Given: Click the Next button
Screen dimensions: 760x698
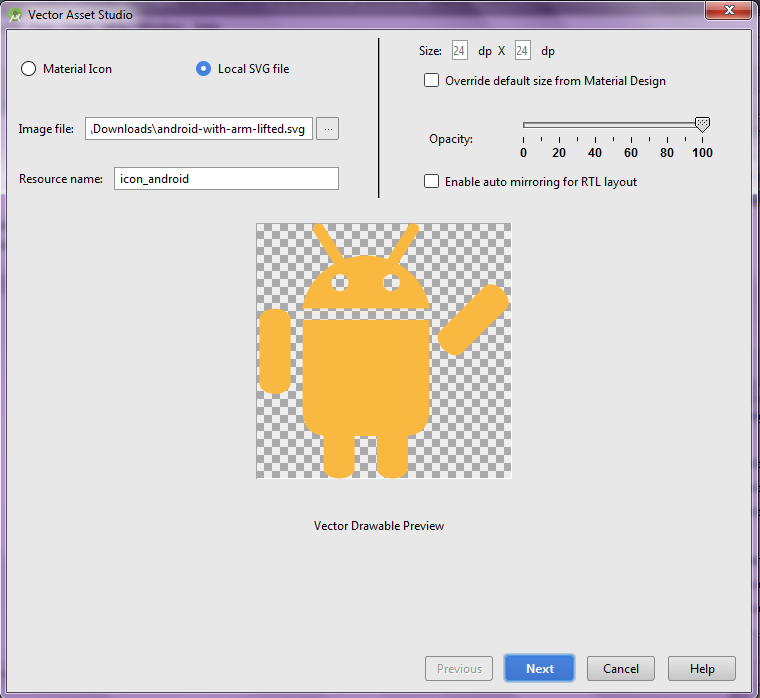Looking at the screenshot, I should tap(539, 668).
